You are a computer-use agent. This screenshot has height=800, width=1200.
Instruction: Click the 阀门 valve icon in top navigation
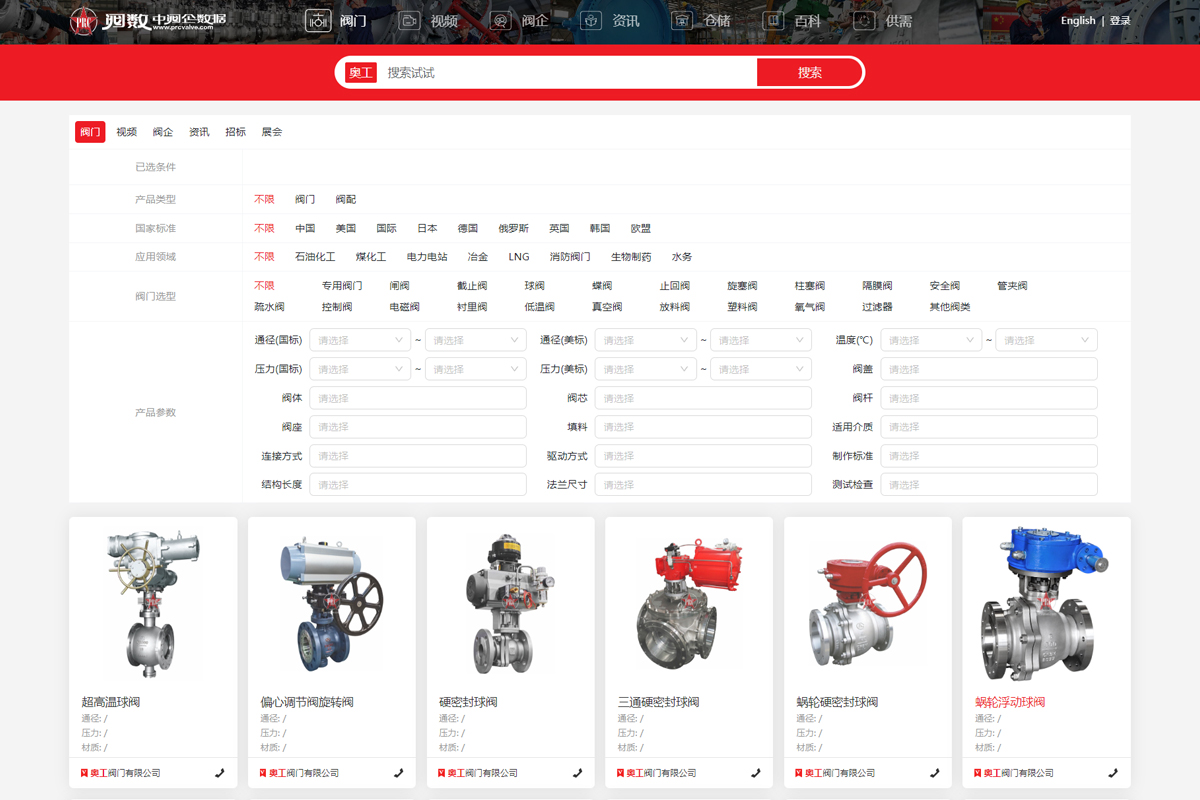pyautogui.click(x=318, y=20)
